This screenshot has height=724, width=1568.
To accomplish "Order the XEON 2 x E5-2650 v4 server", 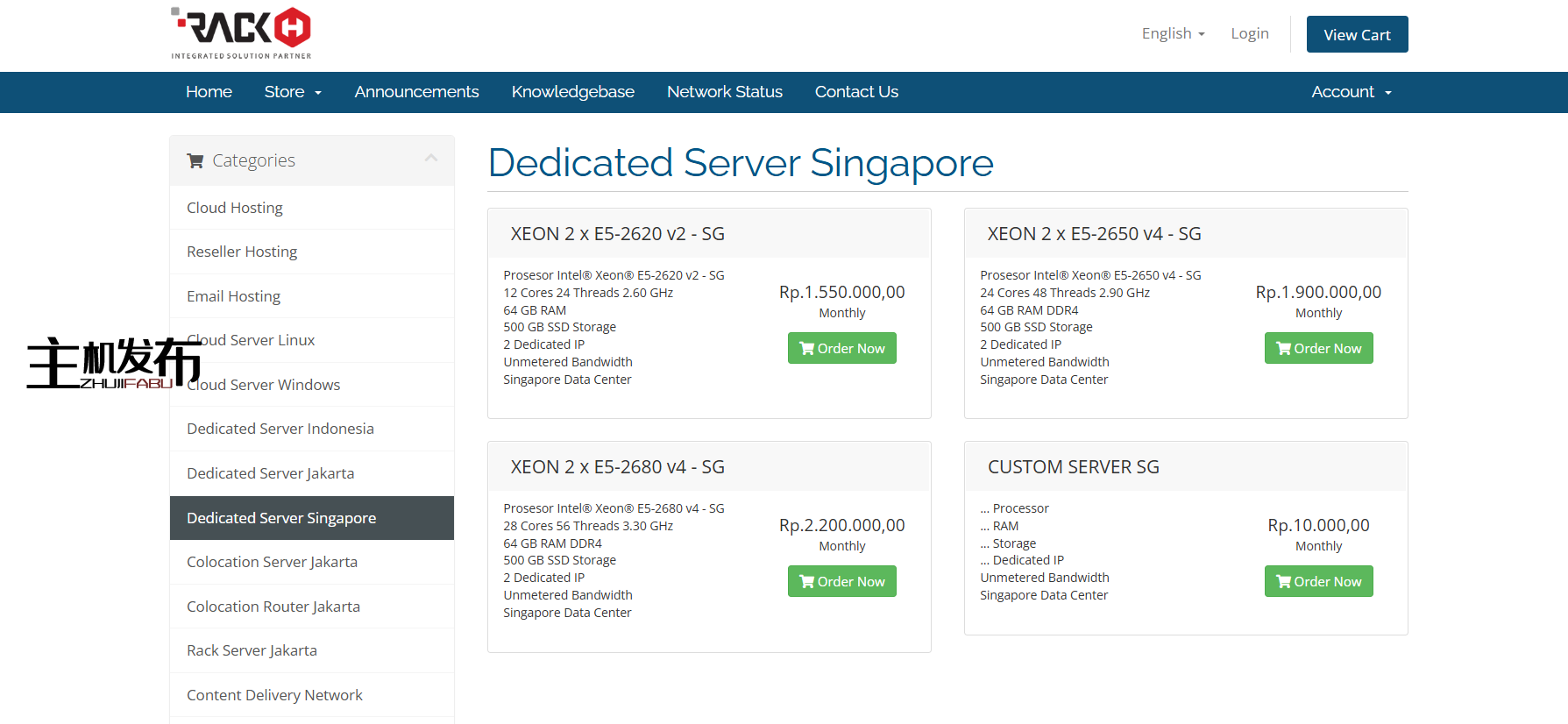I will (x=1318, y=348).
